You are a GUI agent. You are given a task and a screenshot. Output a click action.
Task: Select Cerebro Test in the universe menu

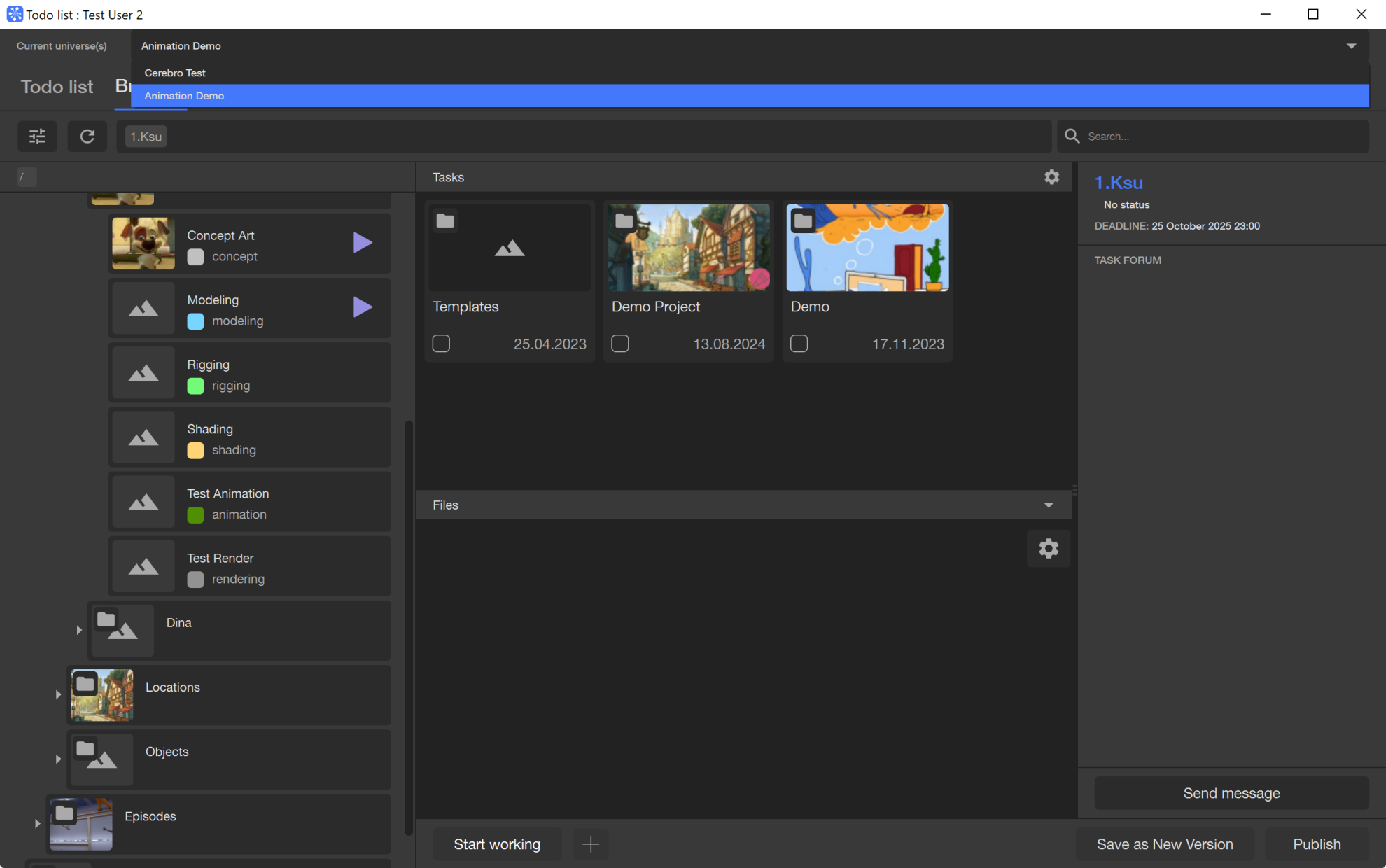[x=175, y=73]
